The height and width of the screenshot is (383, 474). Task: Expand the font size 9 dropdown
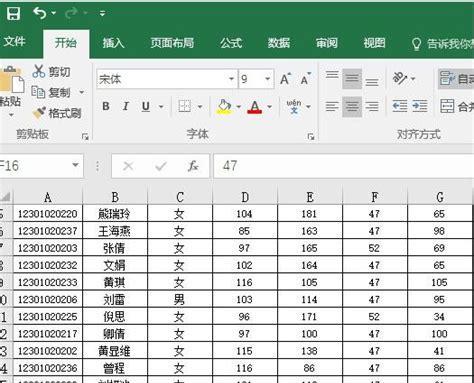267,79
